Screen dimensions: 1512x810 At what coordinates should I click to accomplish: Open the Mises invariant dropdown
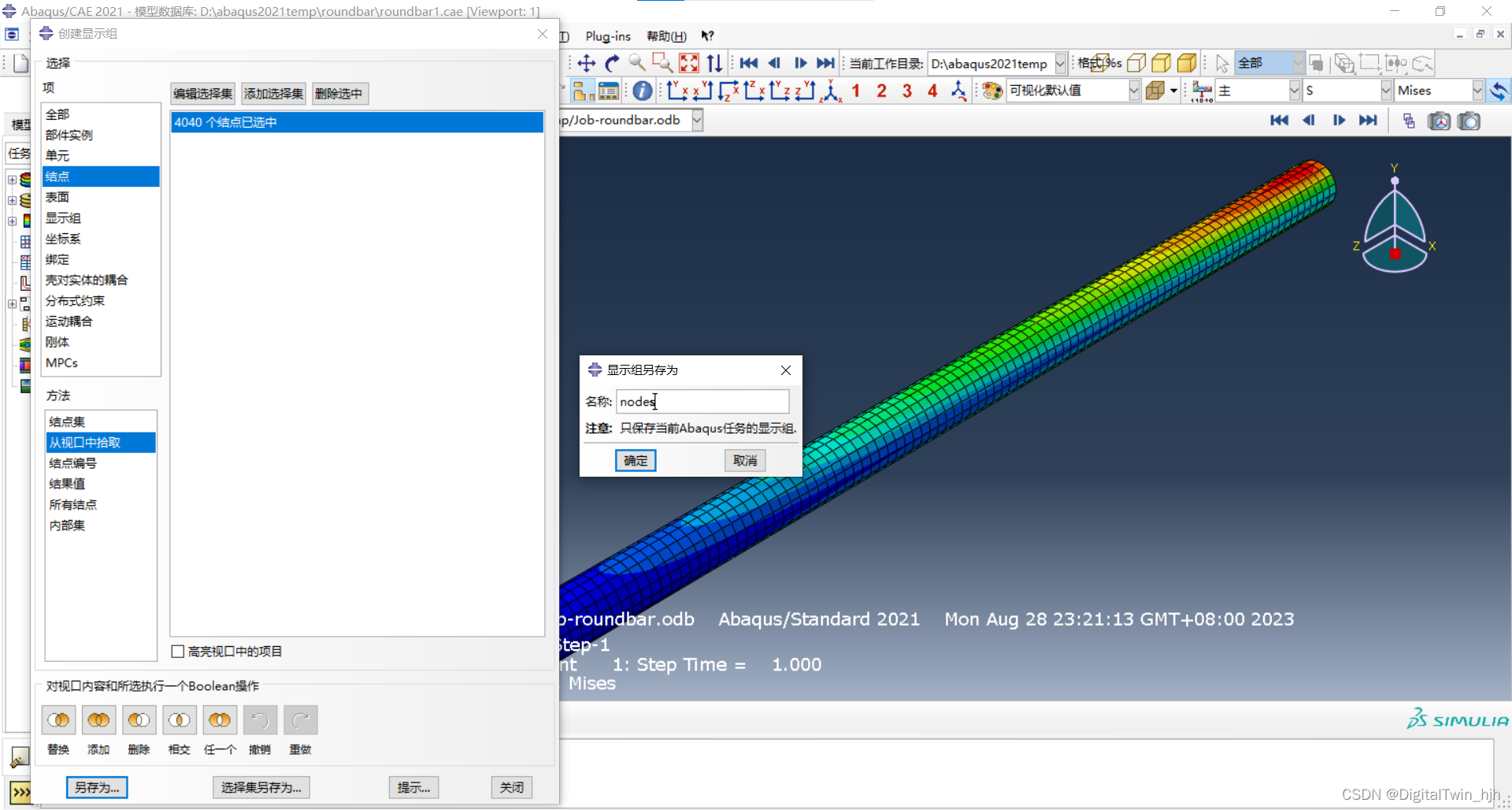pyautogui.click(x=1477, y=91)
